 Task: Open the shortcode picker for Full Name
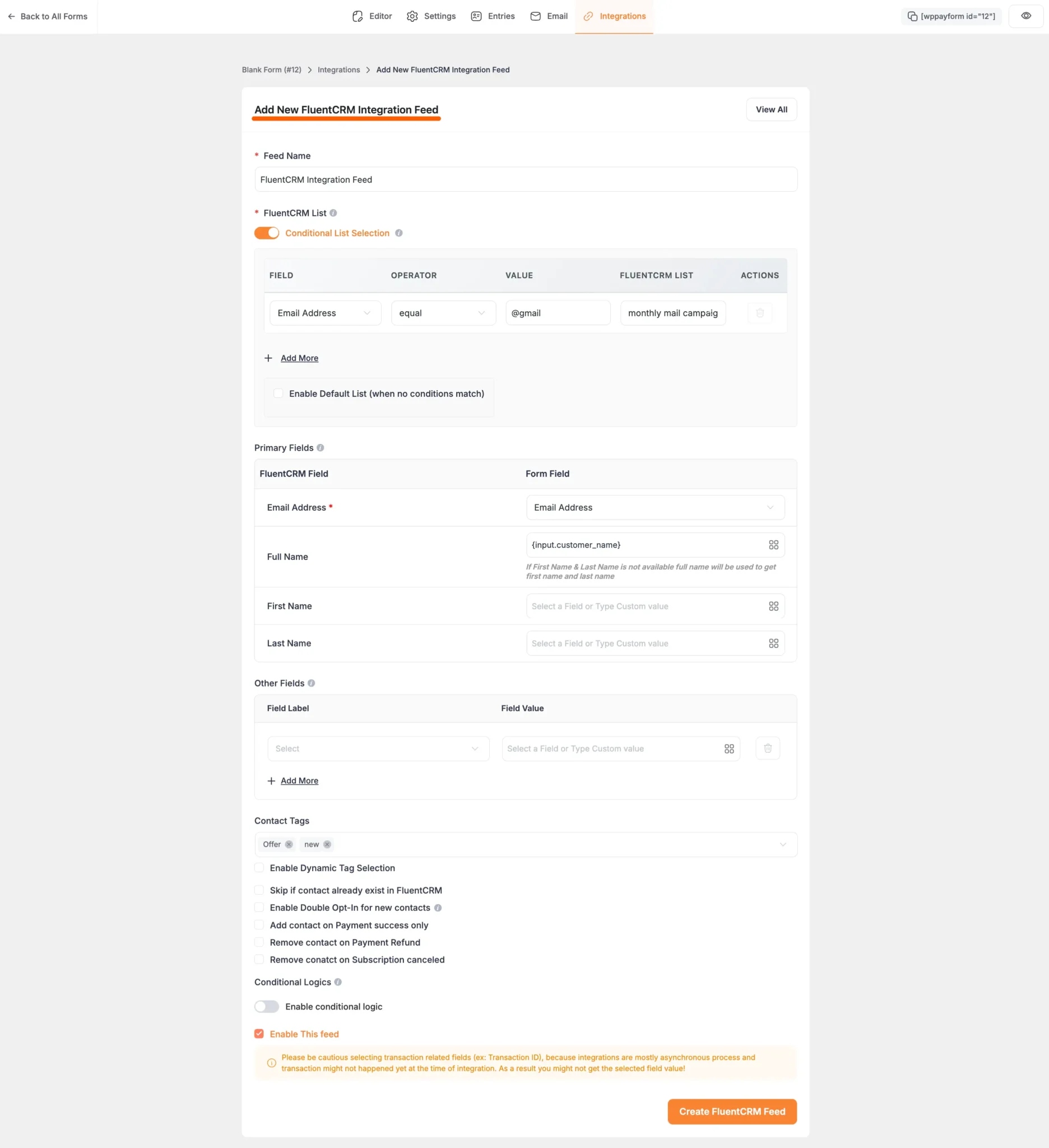[x=773, y=544]
